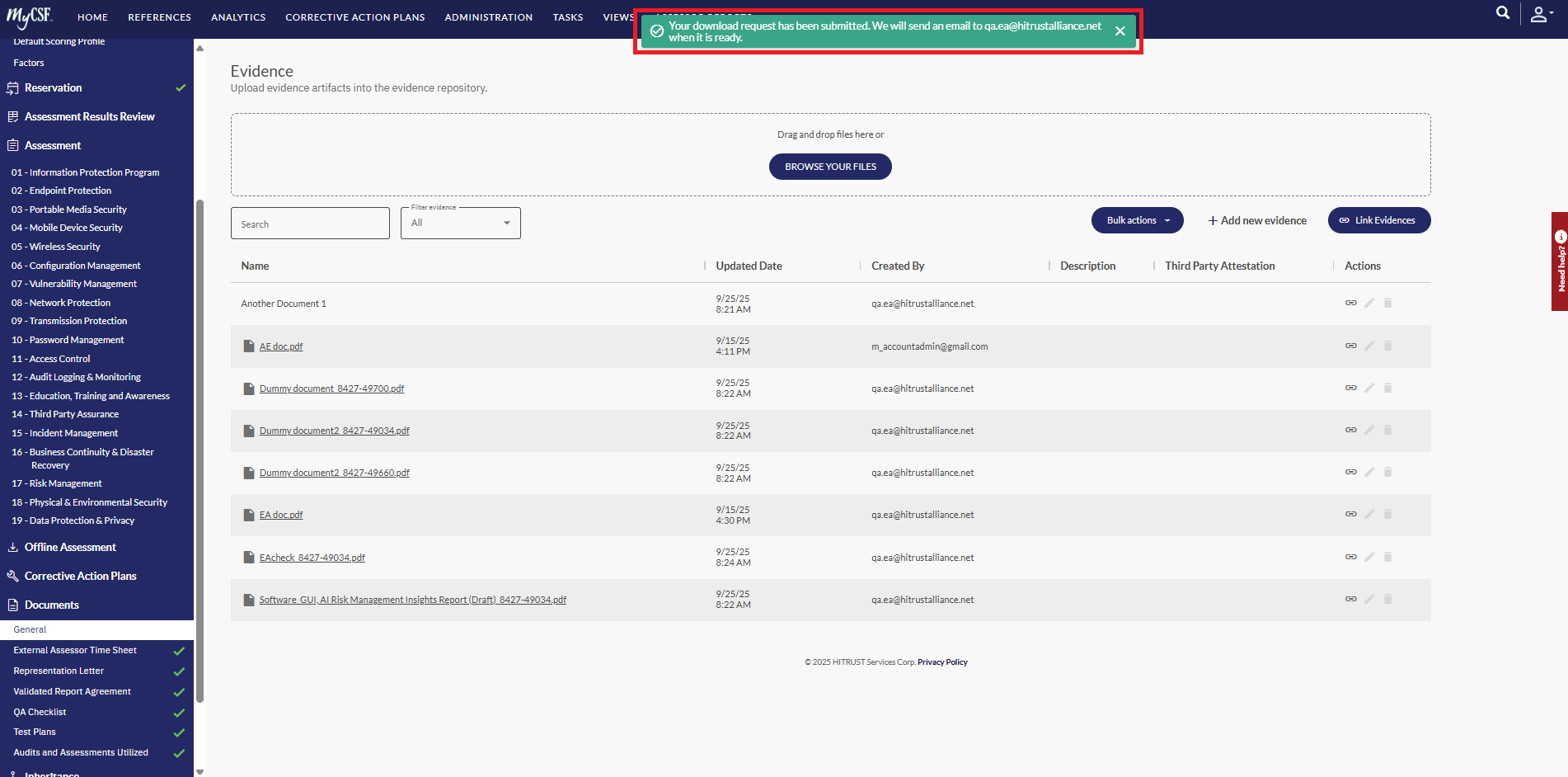The image size is (1568, 777).
Task: Collapse the Assessment sidebar section
Action: point(53,145)
